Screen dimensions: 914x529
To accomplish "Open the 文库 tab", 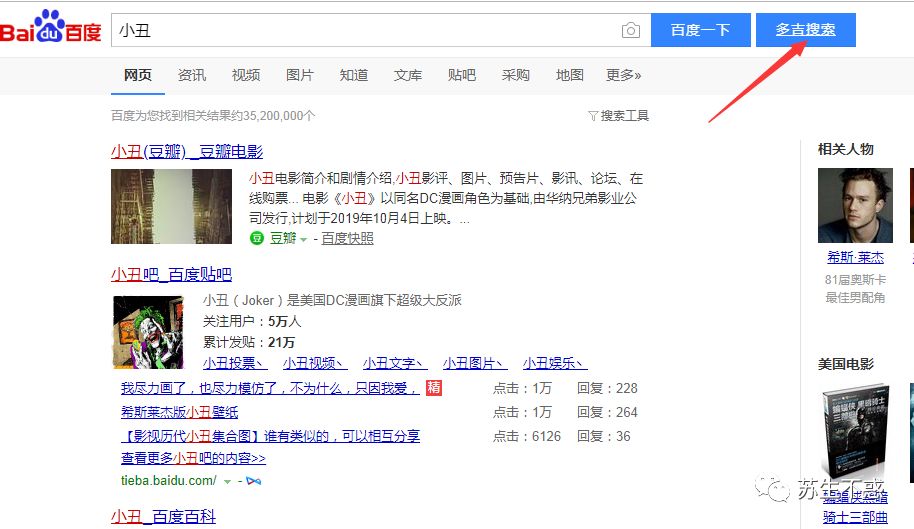I will coord(407,75).
